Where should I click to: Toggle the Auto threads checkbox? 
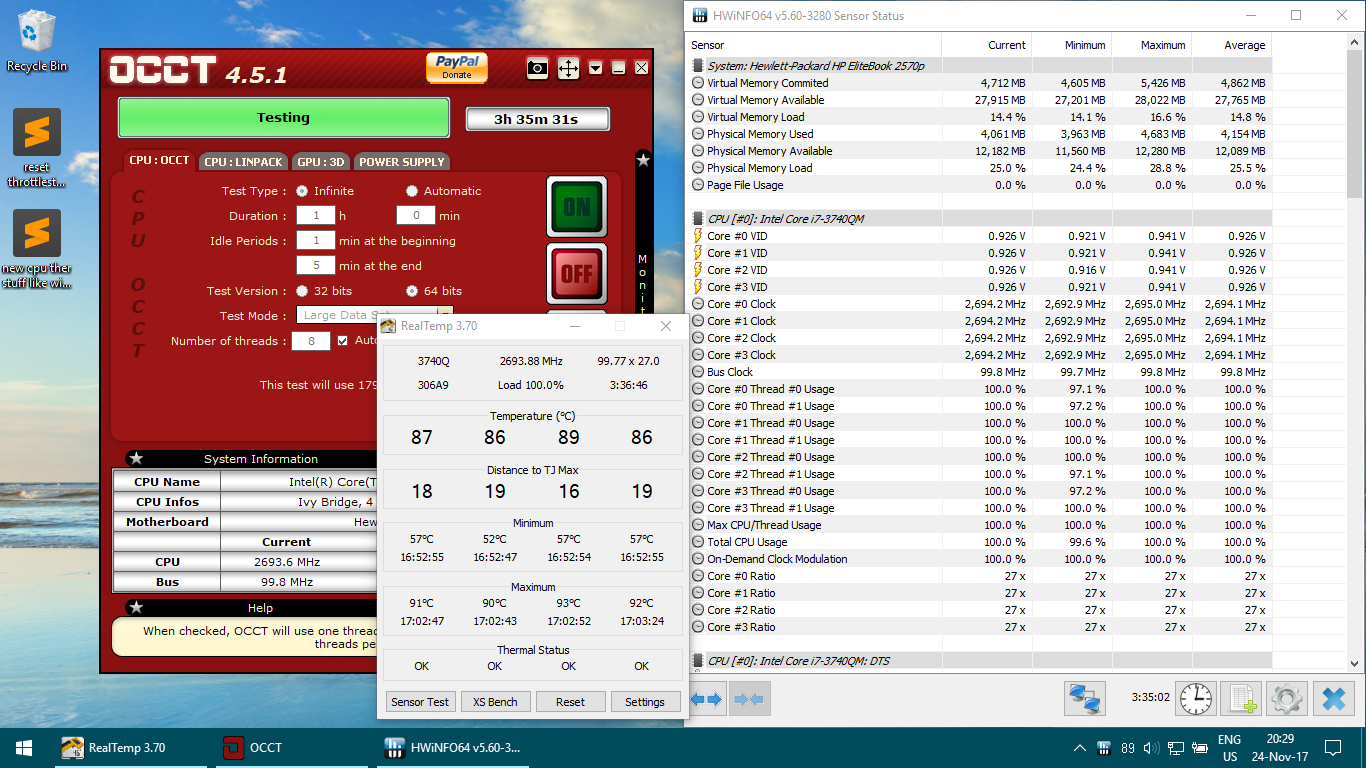[343, 341]
